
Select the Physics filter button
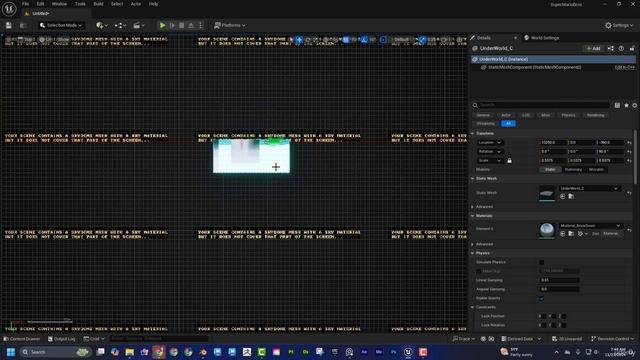coord(568,115)
